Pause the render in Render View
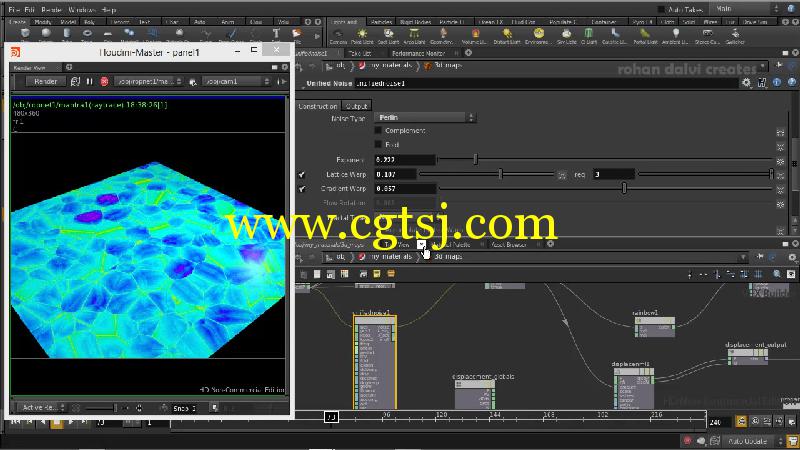The image size is (800, 450). coord(90,81)
